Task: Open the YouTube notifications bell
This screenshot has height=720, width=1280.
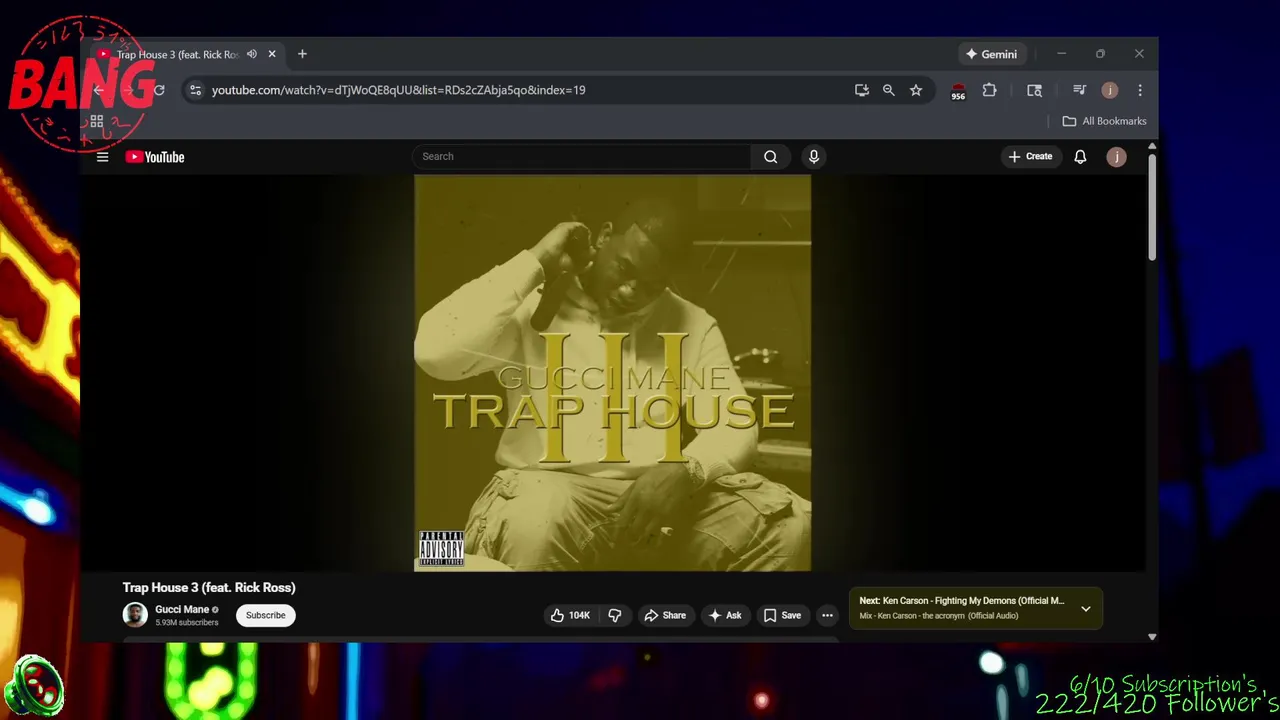Action: 1080,157
